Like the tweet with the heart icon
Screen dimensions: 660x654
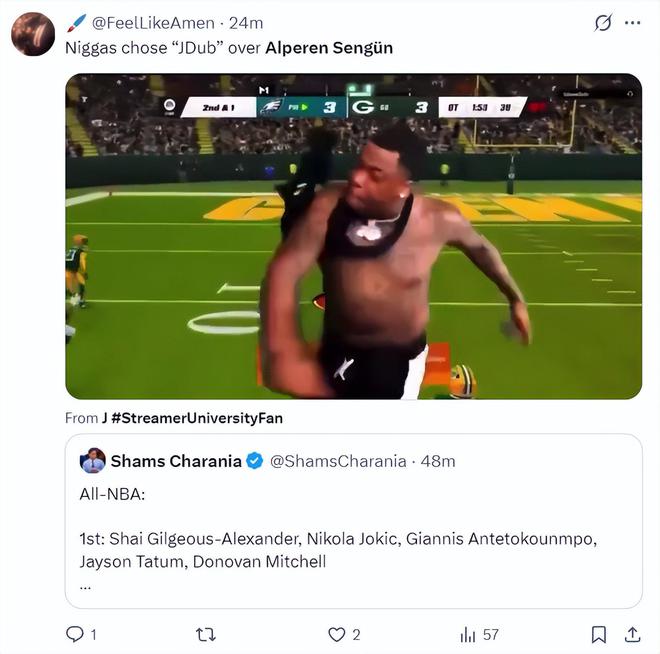click(x=337, y=634)
